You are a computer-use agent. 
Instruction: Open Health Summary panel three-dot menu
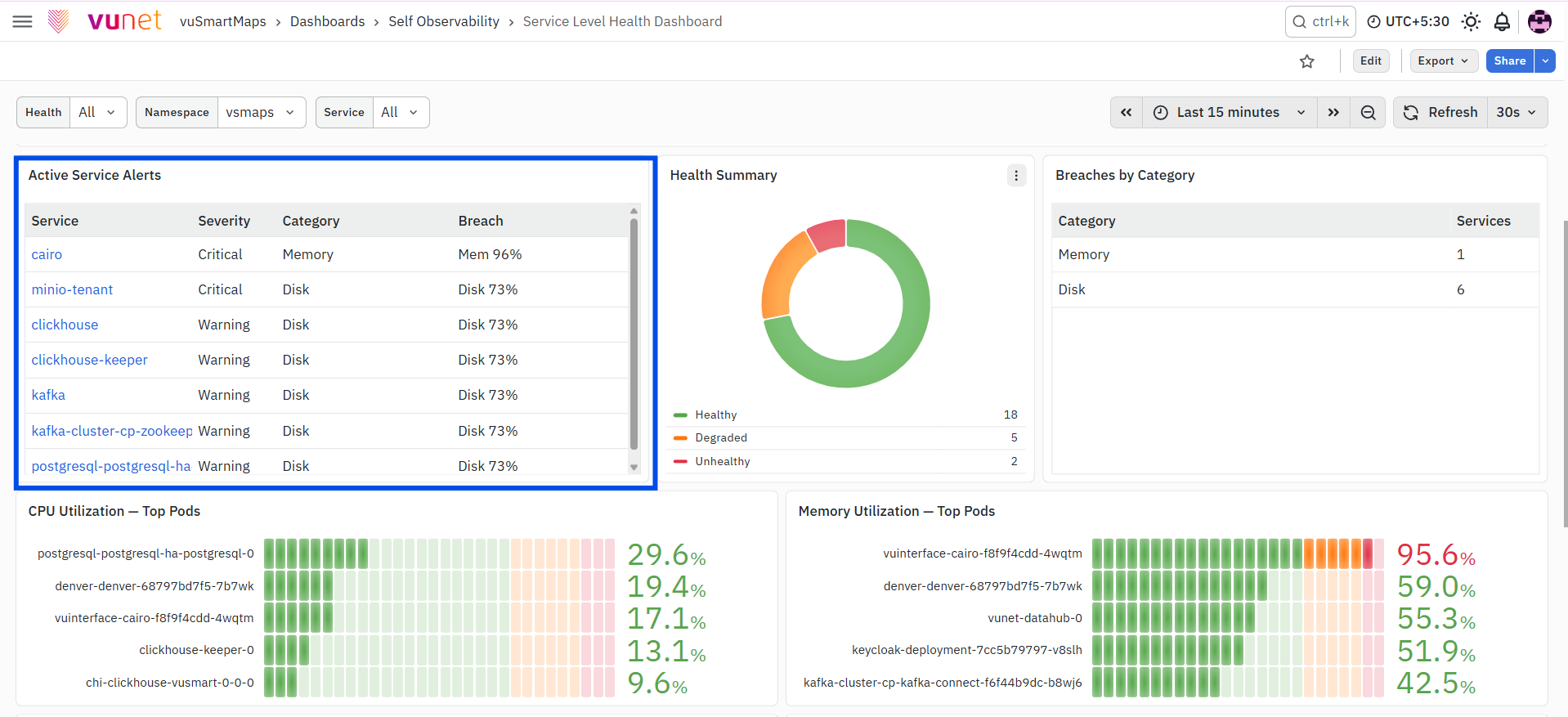pyautogui.click(x=1016, y=175)
